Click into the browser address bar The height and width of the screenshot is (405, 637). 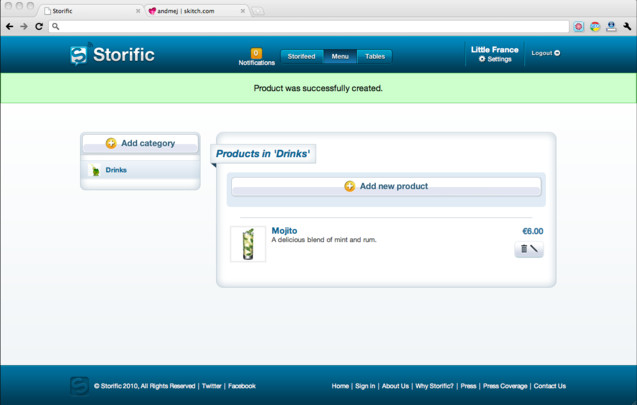coord(300,26)
